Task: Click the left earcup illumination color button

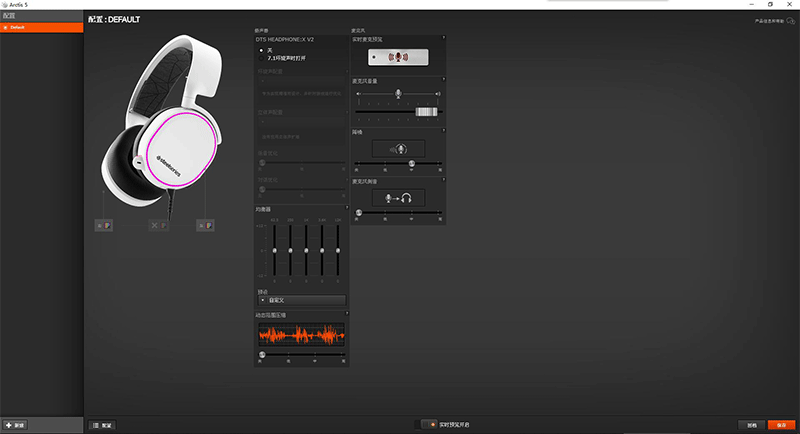Action: point(104,225)
